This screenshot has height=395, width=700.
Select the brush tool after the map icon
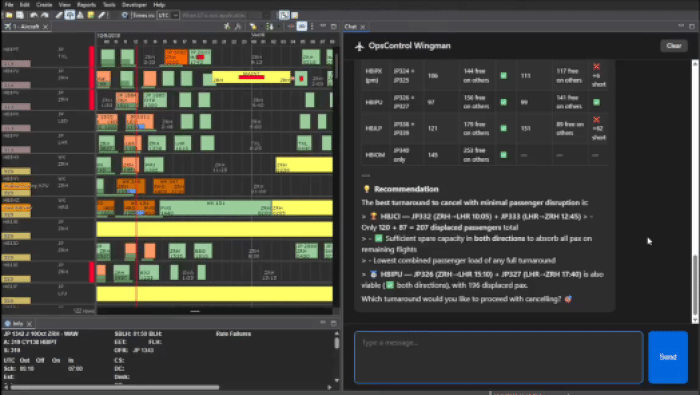point(102,15)
